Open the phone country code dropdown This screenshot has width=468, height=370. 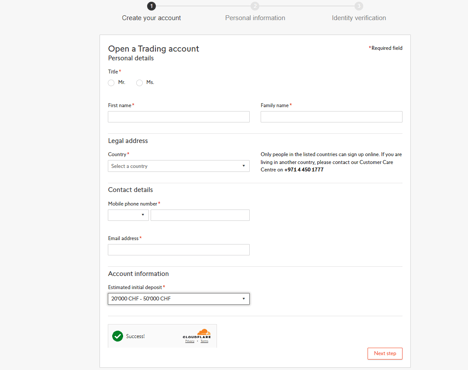[128, 215]
